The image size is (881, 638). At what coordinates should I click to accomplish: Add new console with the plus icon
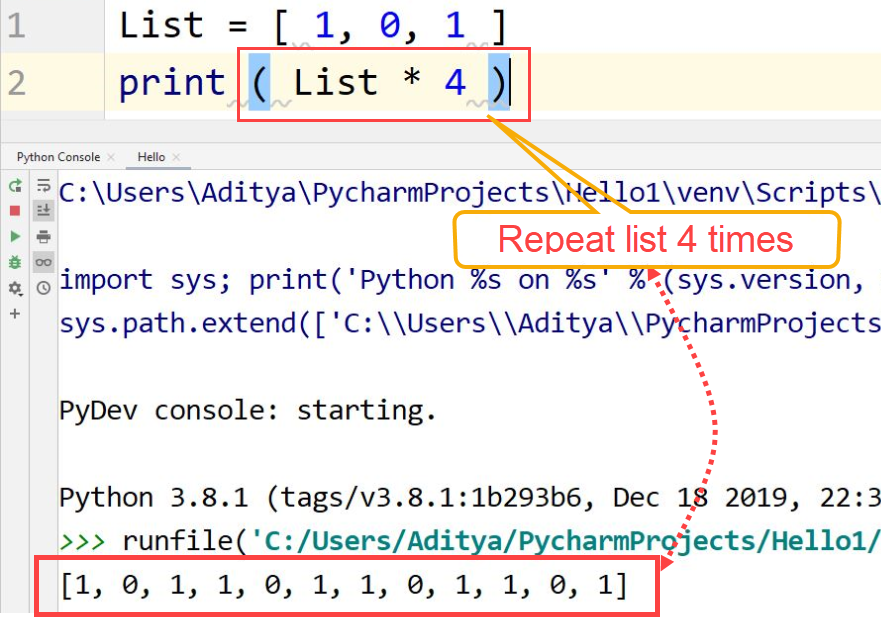(x=15, y=313)
